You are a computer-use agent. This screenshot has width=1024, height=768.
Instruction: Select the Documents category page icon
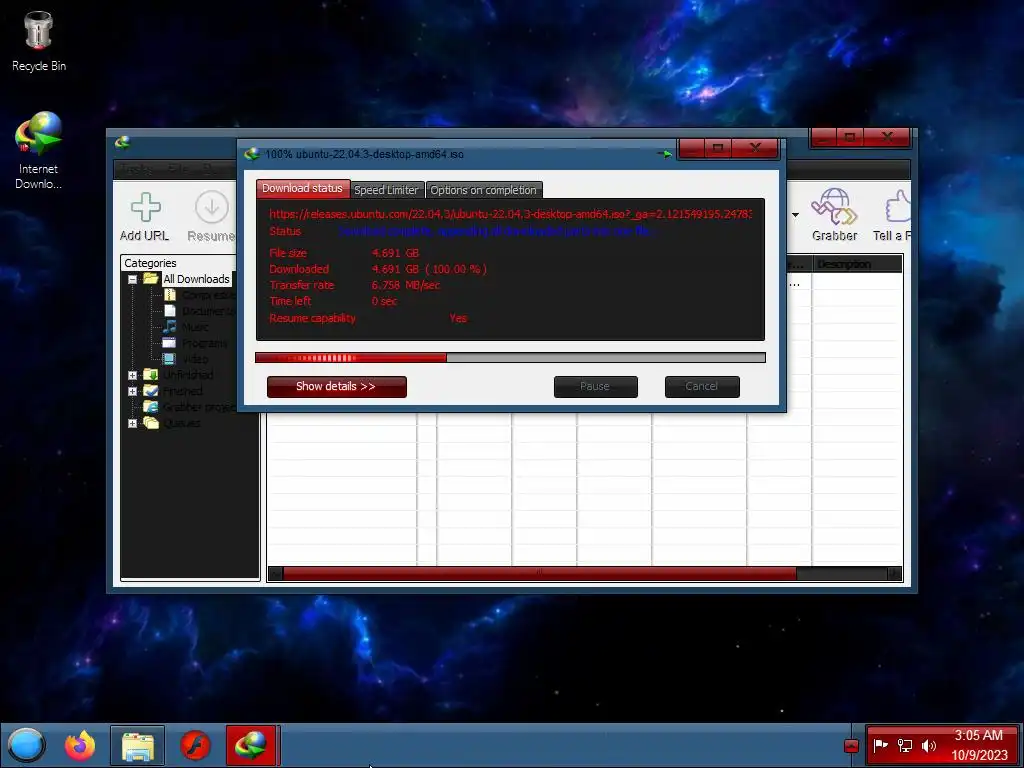pos(170,311)
